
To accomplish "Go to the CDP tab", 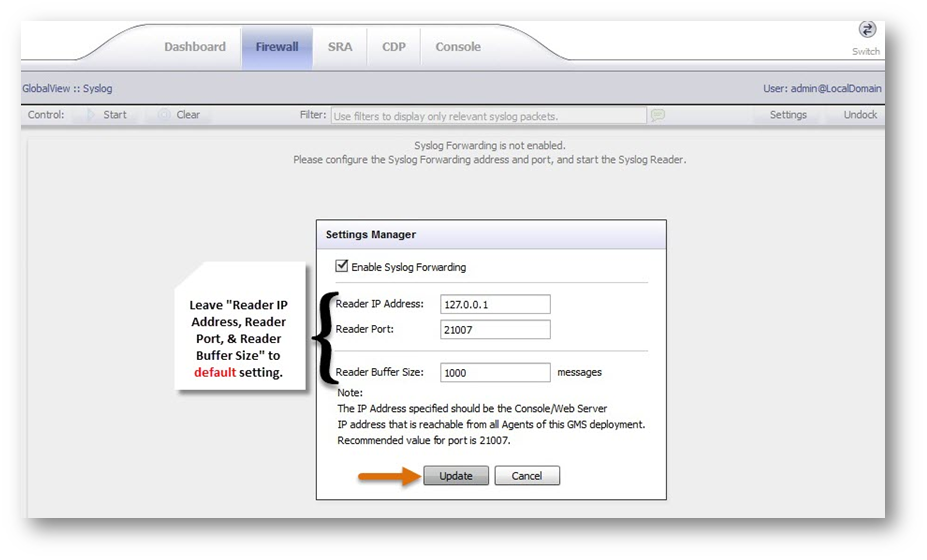I will (394, 47).
